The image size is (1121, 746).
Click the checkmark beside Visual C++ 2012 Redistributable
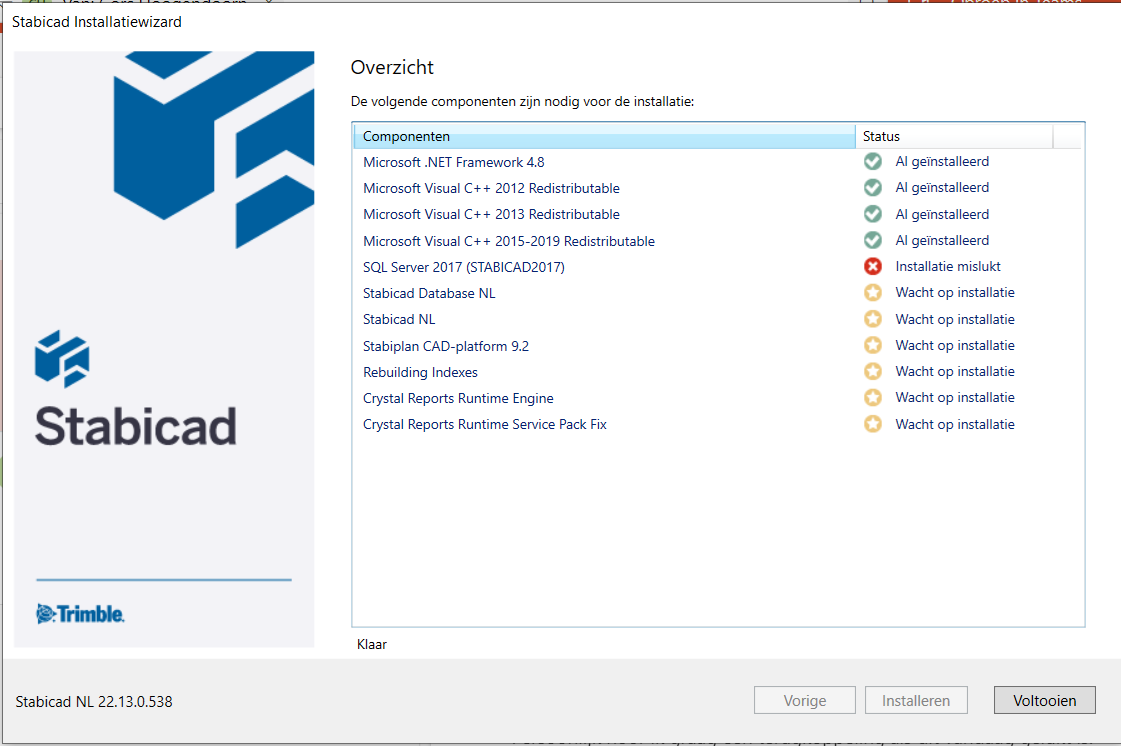coord(872,187)
